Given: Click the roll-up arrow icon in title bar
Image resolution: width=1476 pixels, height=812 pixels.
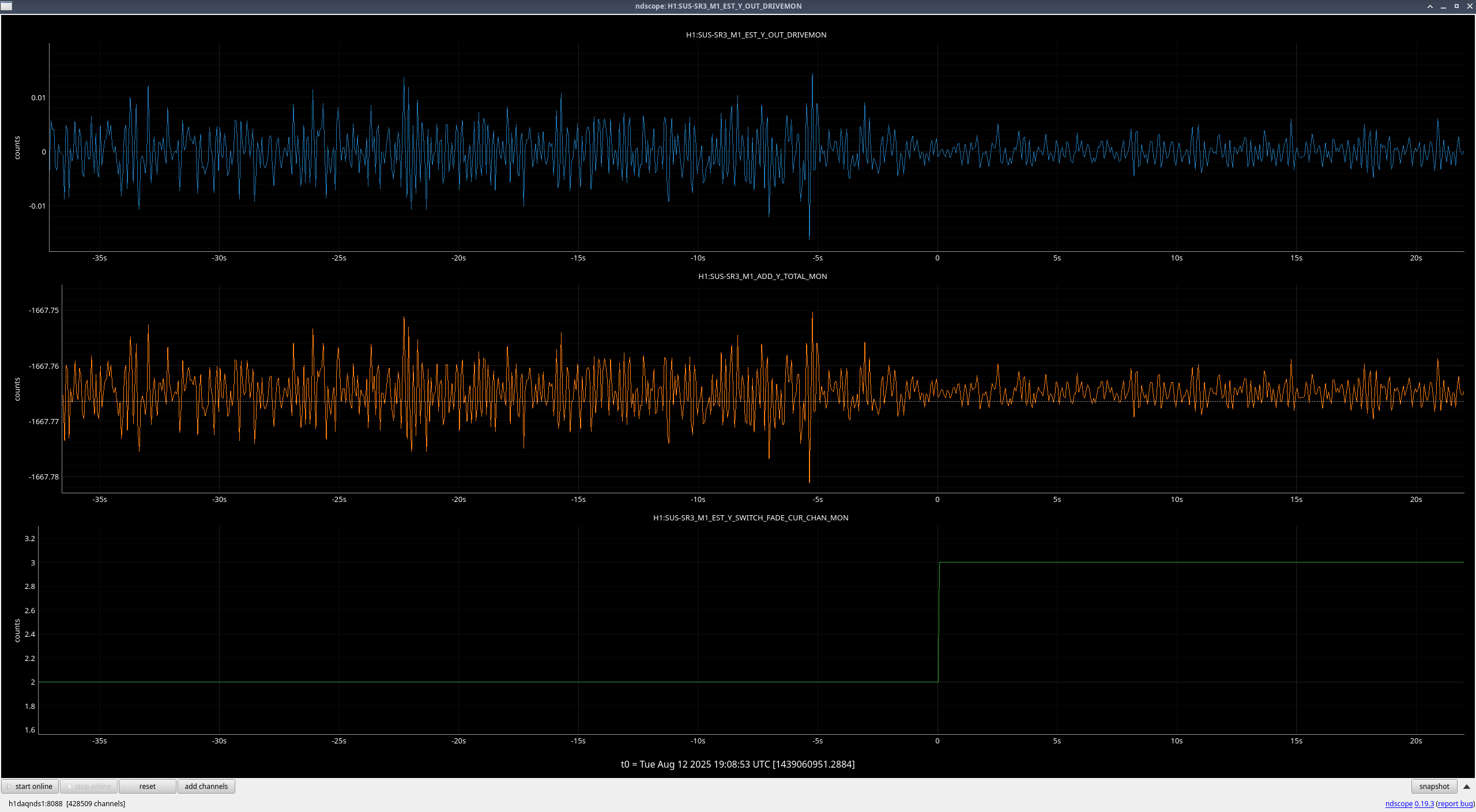Looking at the screenshot, I should 1430,6.
